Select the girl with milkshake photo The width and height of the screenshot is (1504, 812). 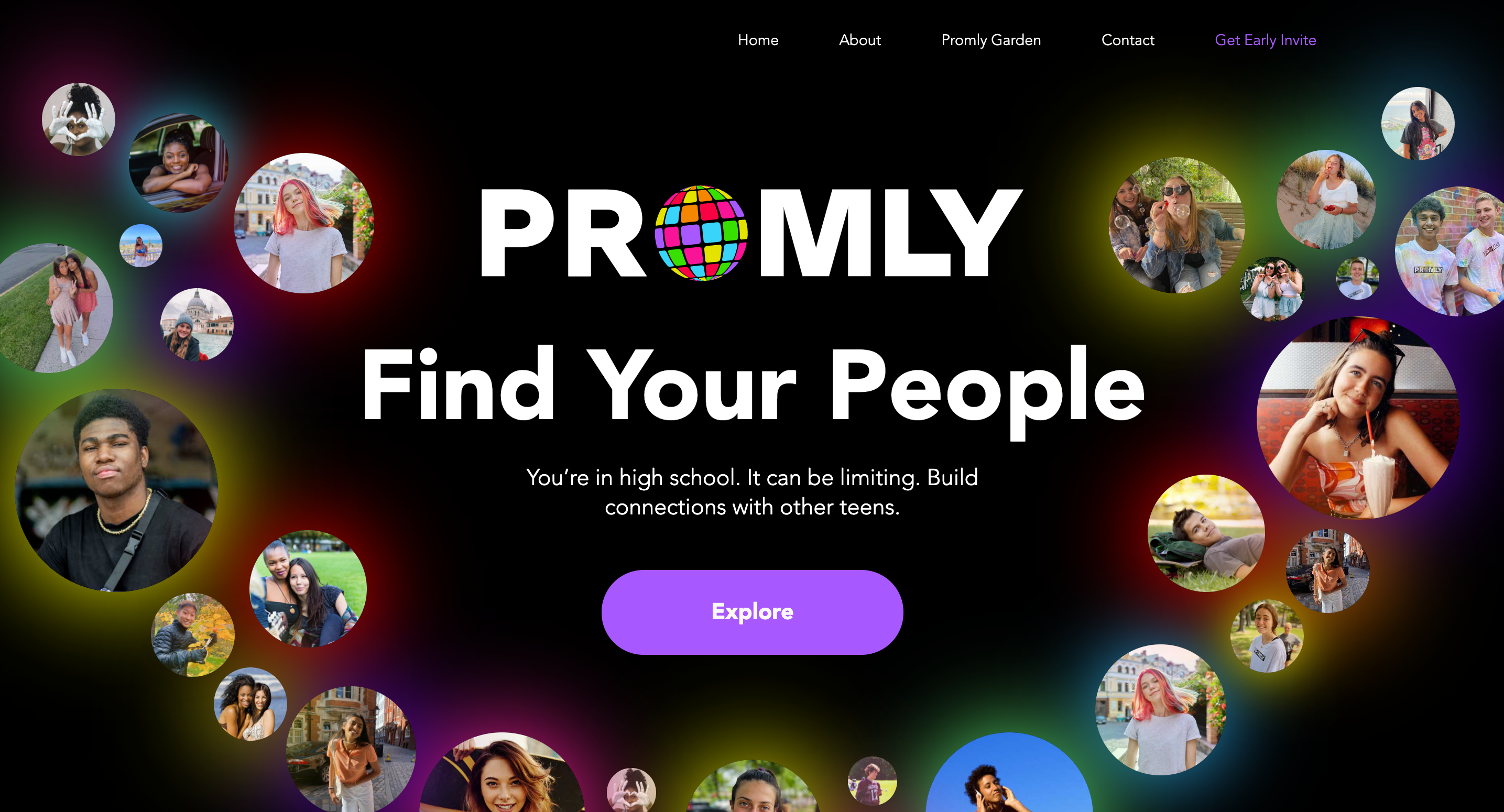tap(1358, 418)
